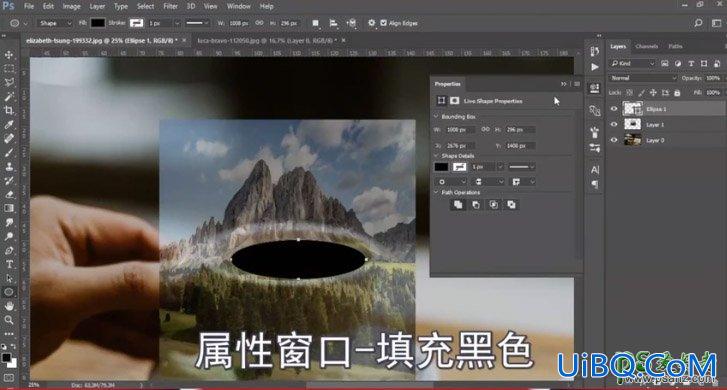Image resolution: width=727 pixels, height=390 pixels.
Task: Select the Clone Stamp tool
Action: [x=9, y=166]
